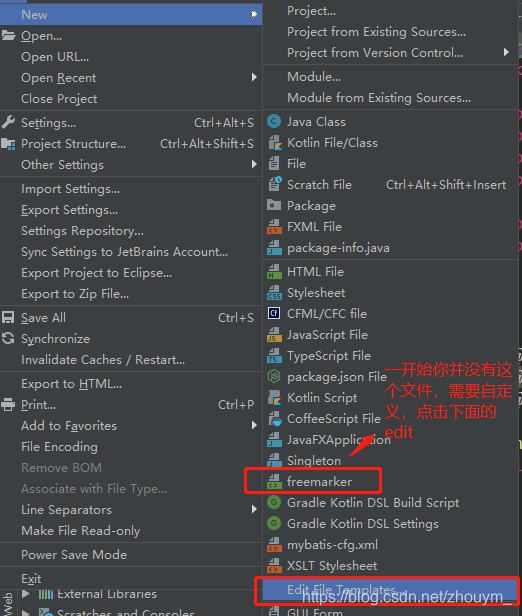Click the package-info.java icon
Viewport: 522px width, 616px height.
point(274,248)
